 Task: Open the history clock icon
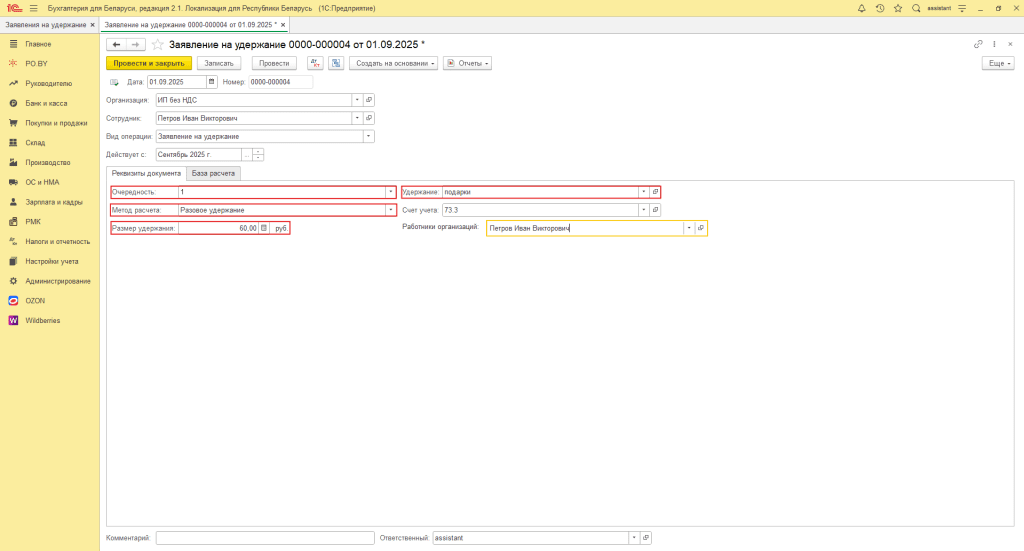pyautogui.click(x=879, y=8)
